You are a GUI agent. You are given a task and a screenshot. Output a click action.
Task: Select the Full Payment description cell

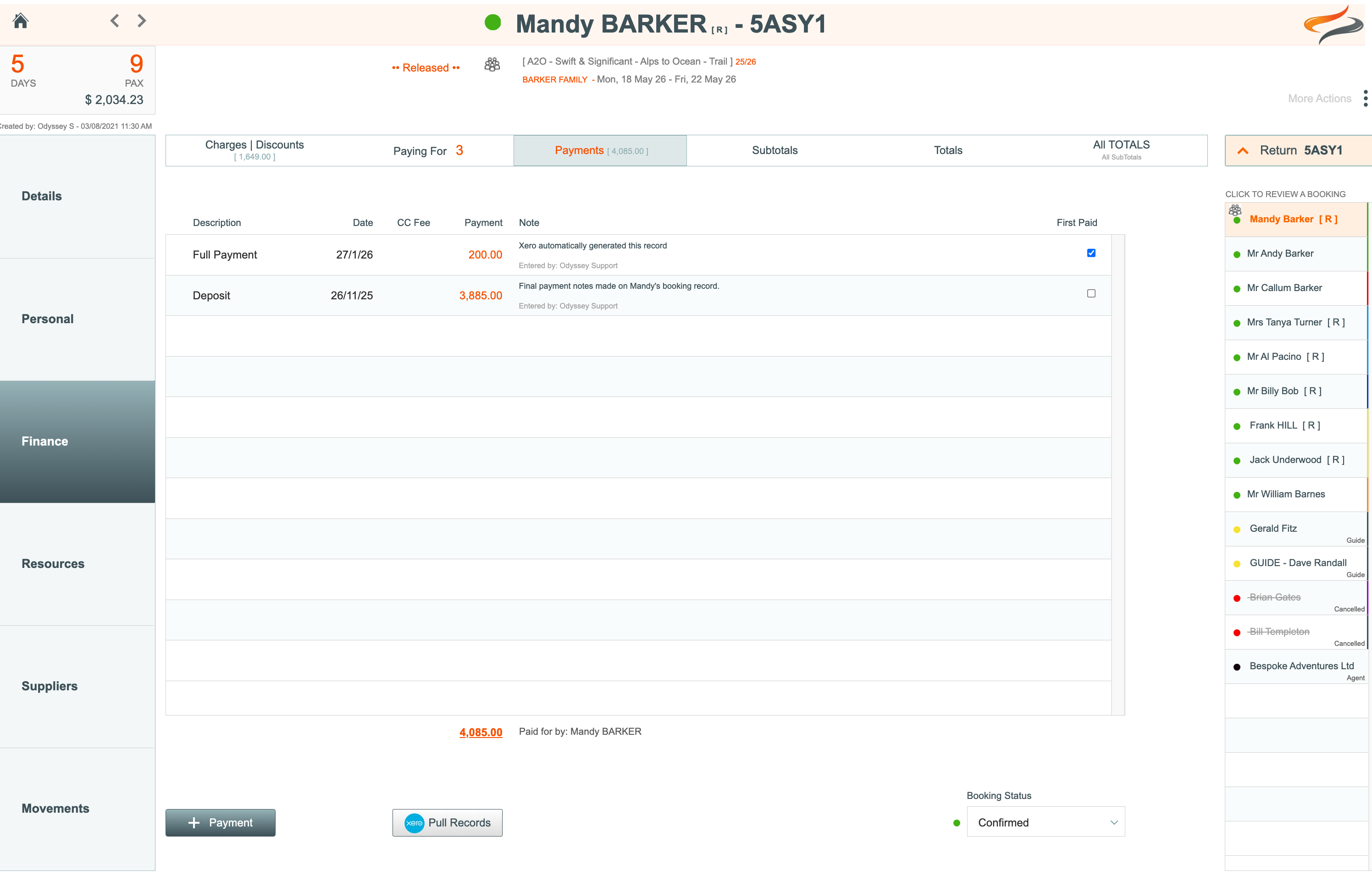click(225, 255)
